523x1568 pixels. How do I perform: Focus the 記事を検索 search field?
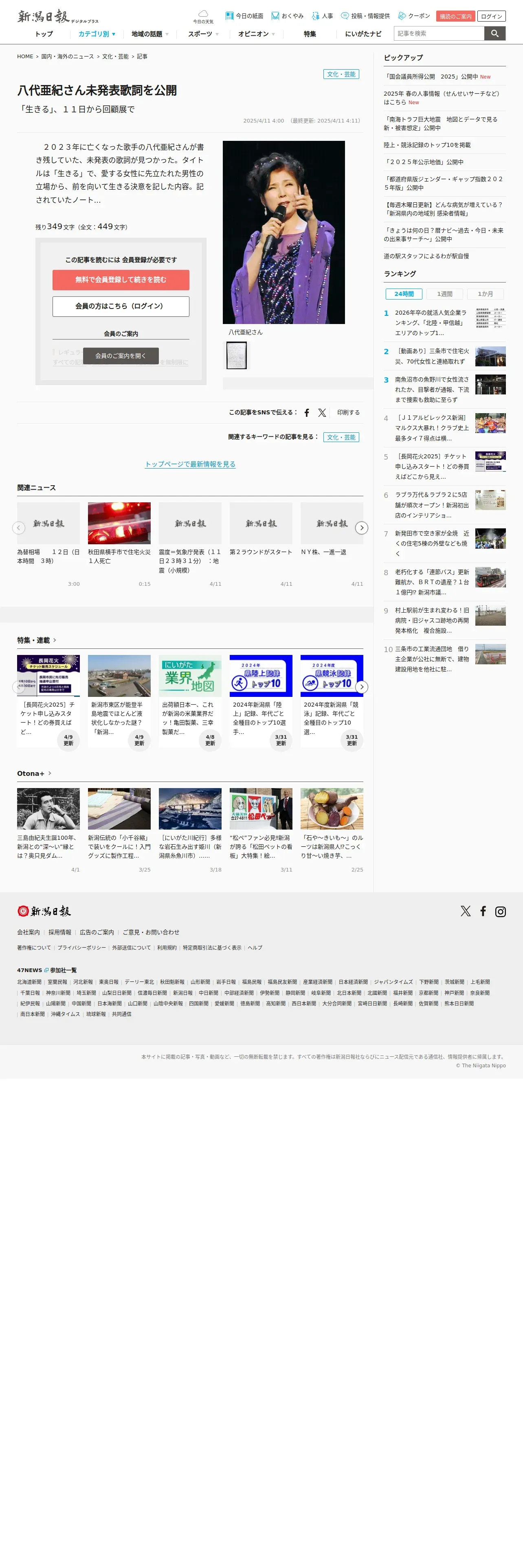pyautogui.click(x=439, y=33)
